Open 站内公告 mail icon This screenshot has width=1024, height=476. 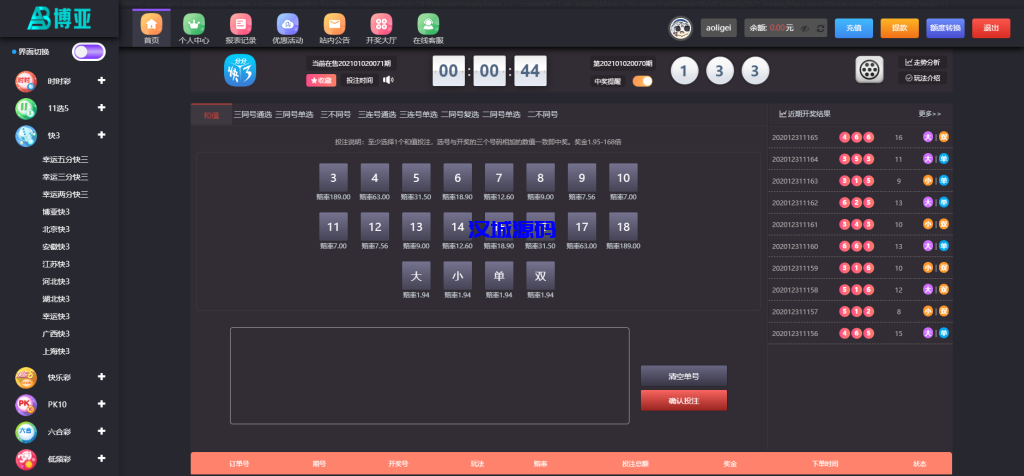(334, 24)
